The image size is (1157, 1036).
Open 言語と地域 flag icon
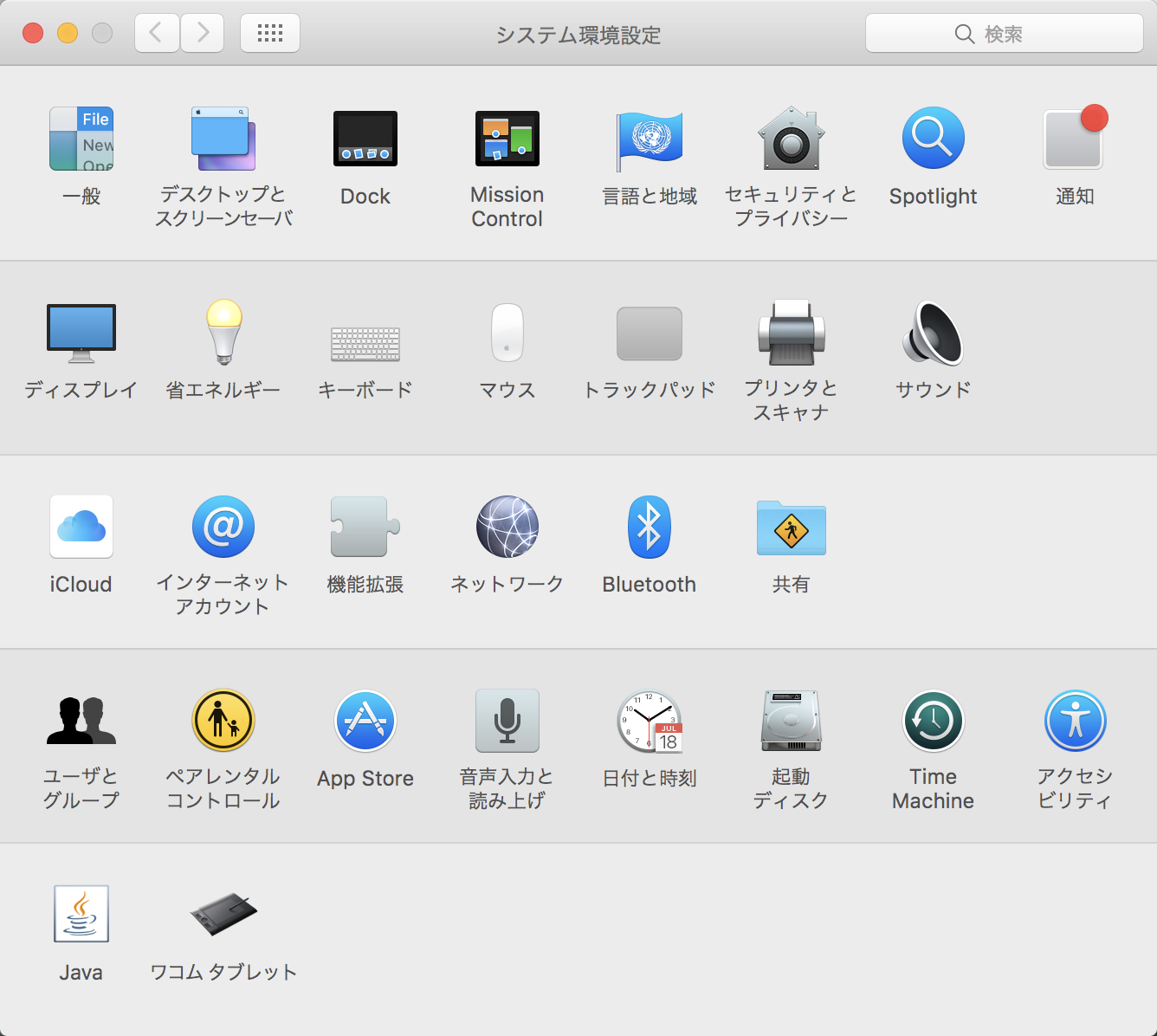click(650, 140)
